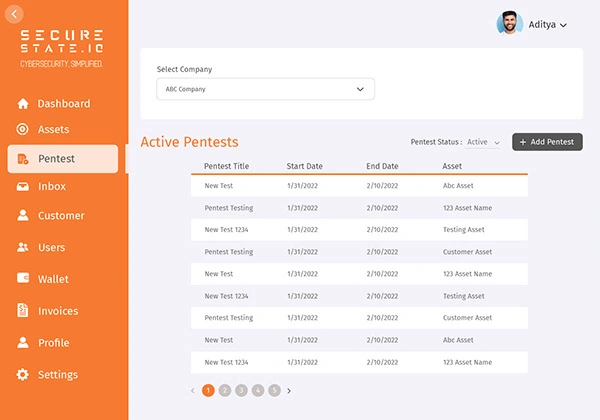The width and height of the screenshot is (600, 420).
Task: Click the Inbox tray icon
Action: (x=23, y=186)
